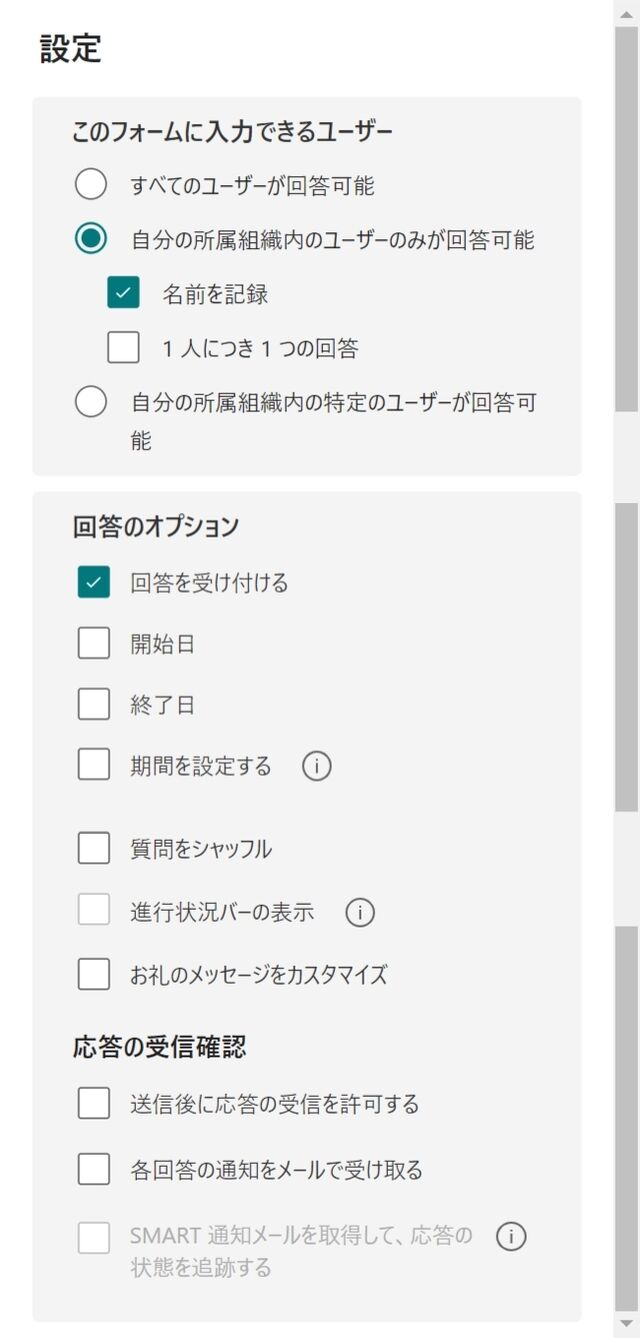640x1338 pixels.
Task: Toggle the 回答を受け付ける checkbox
Action: point(93,582)
